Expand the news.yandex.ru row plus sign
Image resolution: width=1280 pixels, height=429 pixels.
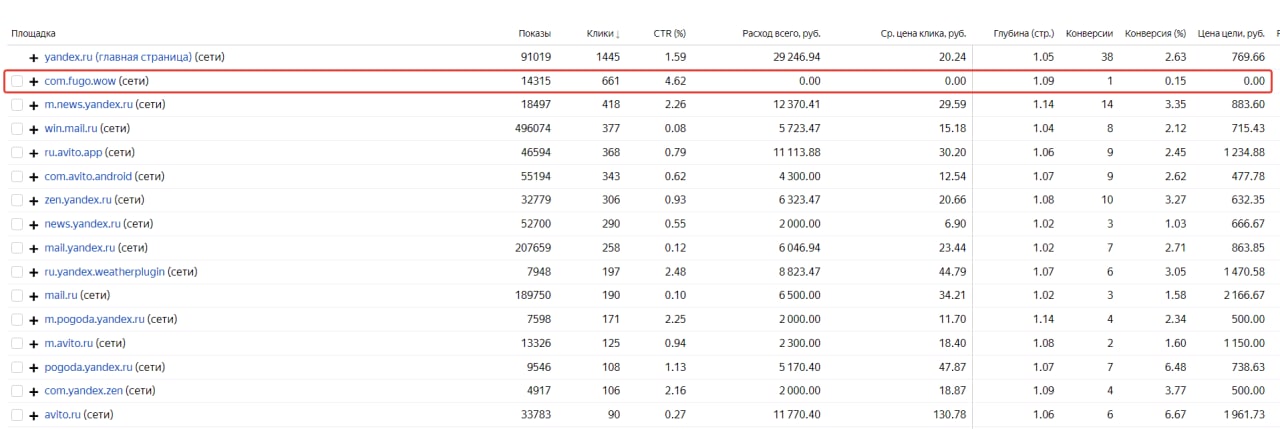(34, 224)
